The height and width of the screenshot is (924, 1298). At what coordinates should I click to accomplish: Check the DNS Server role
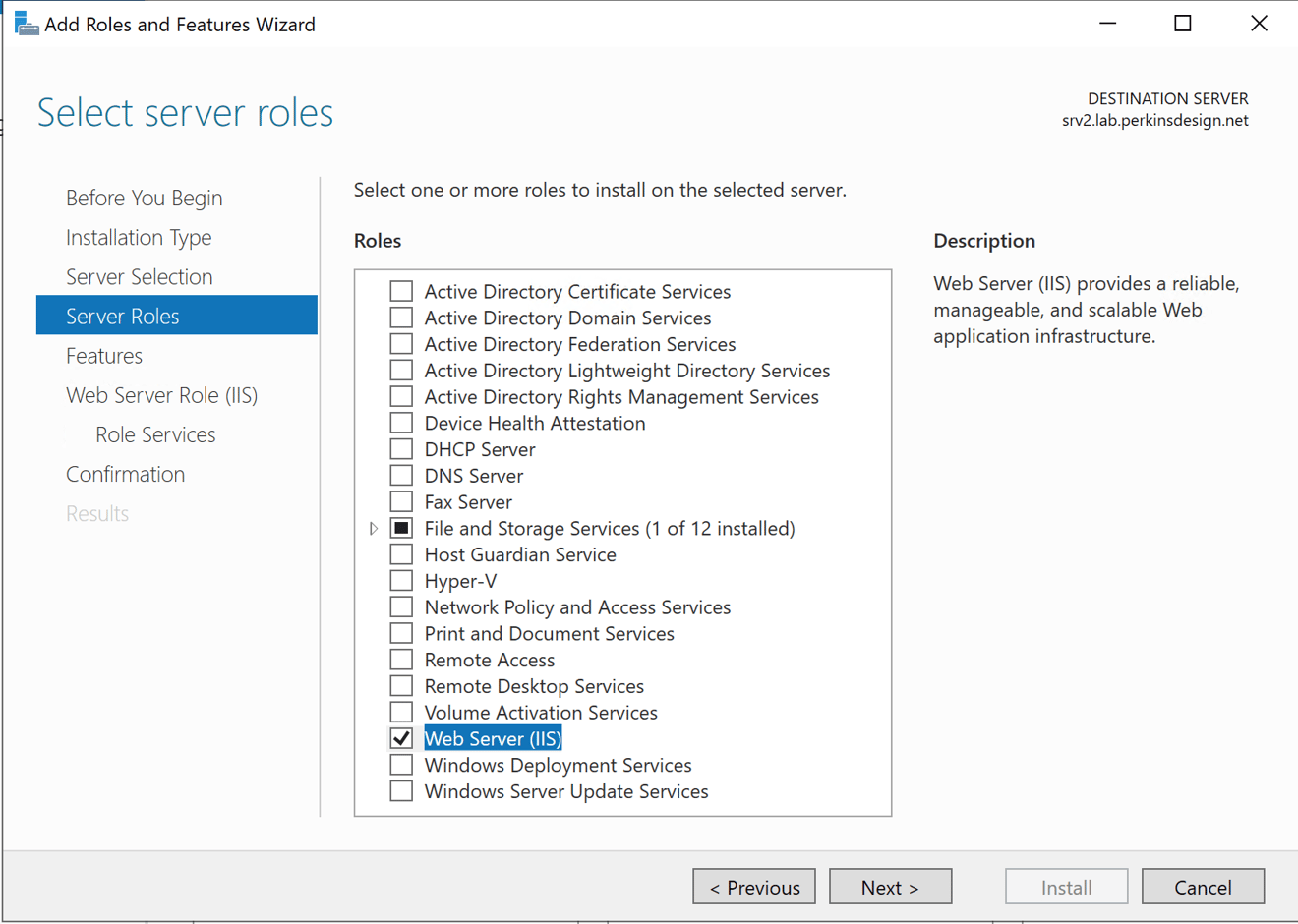pyautogui.click(x=401, y=475)
